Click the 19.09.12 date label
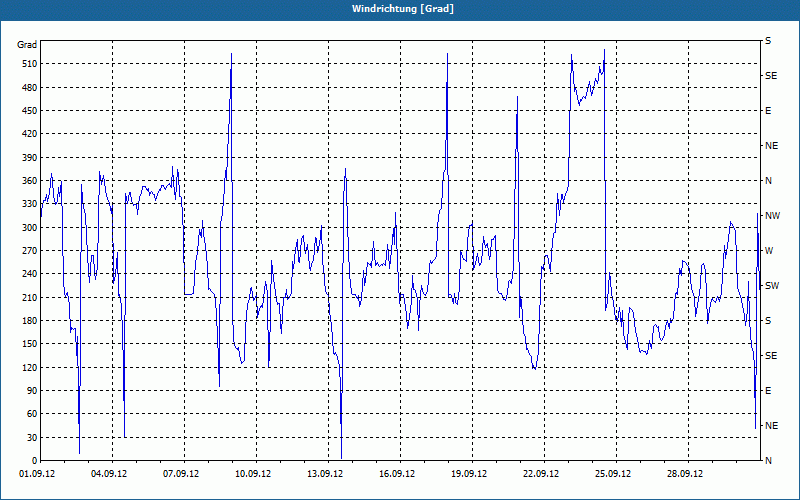 (469, 474)
